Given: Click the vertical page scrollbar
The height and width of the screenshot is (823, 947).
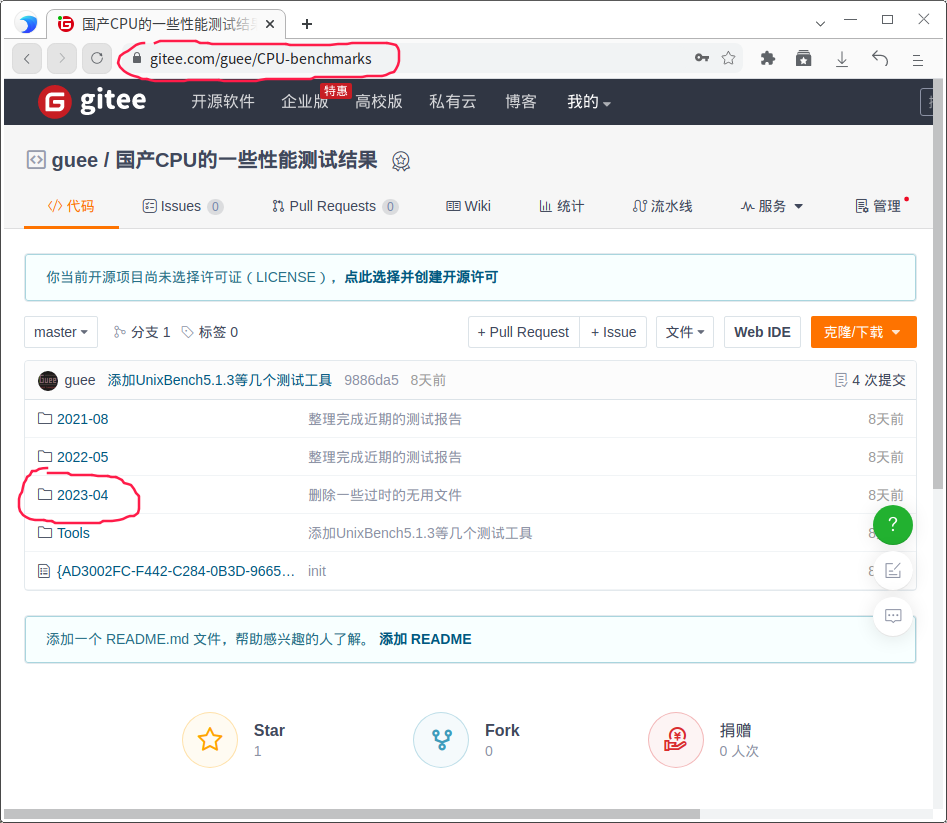Looking at the screenshot, I should point(938,284).
